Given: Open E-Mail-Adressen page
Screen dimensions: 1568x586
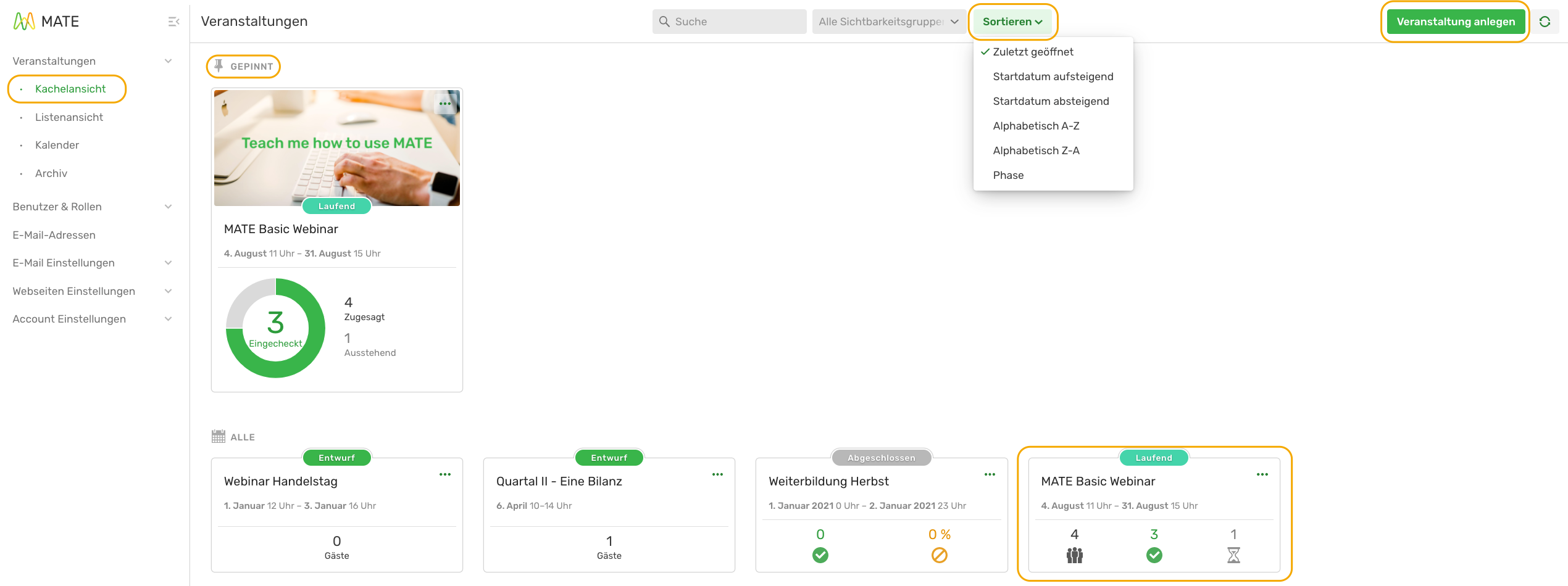Looking at the screenshot, I should [x=54, y=235].
